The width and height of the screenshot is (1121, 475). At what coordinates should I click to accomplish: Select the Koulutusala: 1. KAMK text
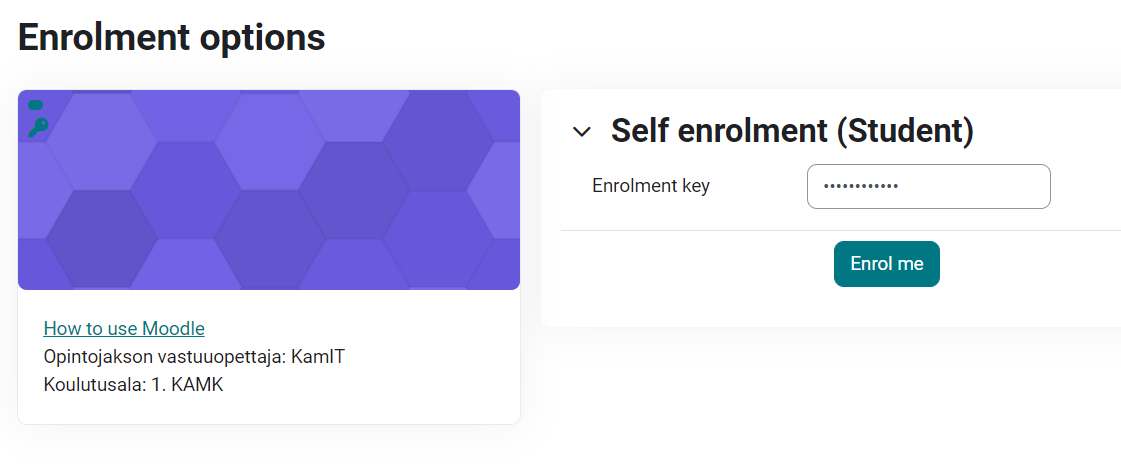pyautogui.click(x=134, y=385)
